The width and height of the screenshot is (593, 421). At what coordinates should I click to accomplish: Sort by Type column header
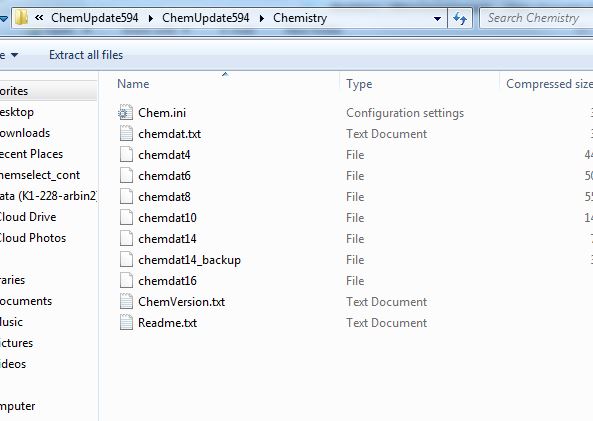[x=359, y=84]
